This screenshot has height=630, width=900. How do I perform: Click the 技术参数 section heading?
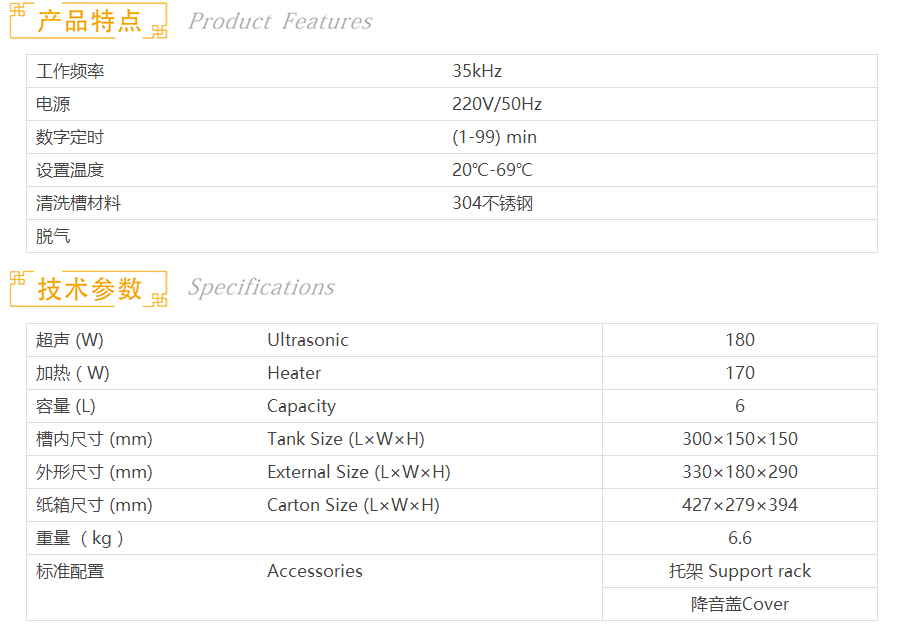(x=89, y=288)
